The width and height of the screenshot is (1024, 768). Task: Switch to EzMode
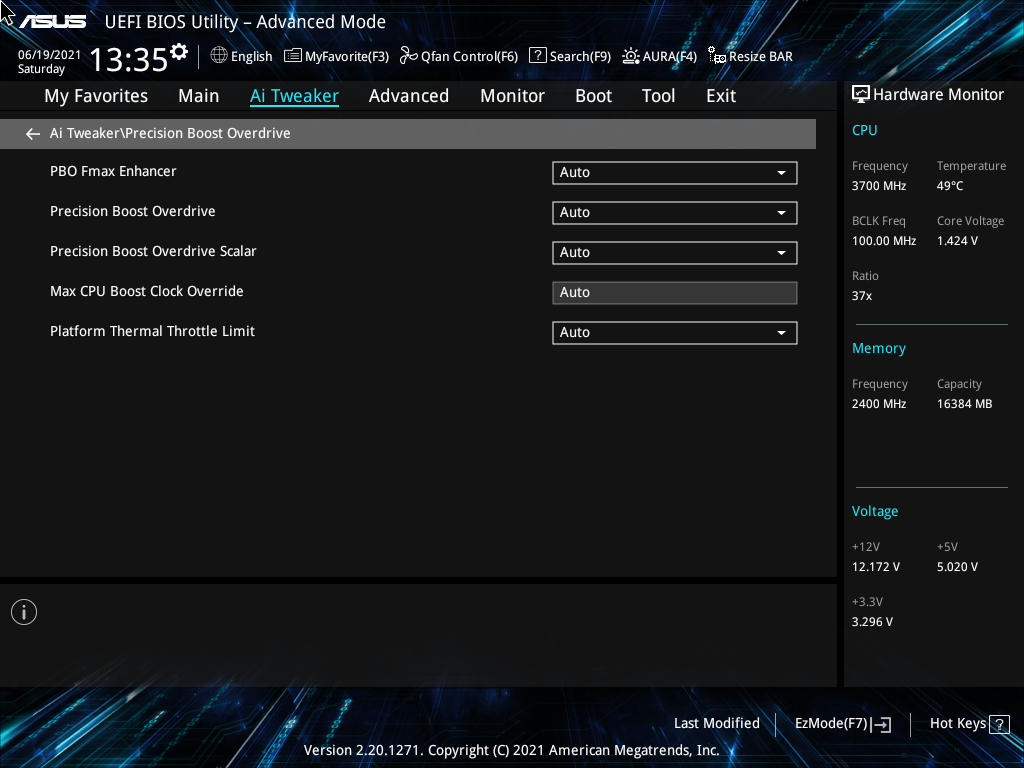(x=842, y=723)
